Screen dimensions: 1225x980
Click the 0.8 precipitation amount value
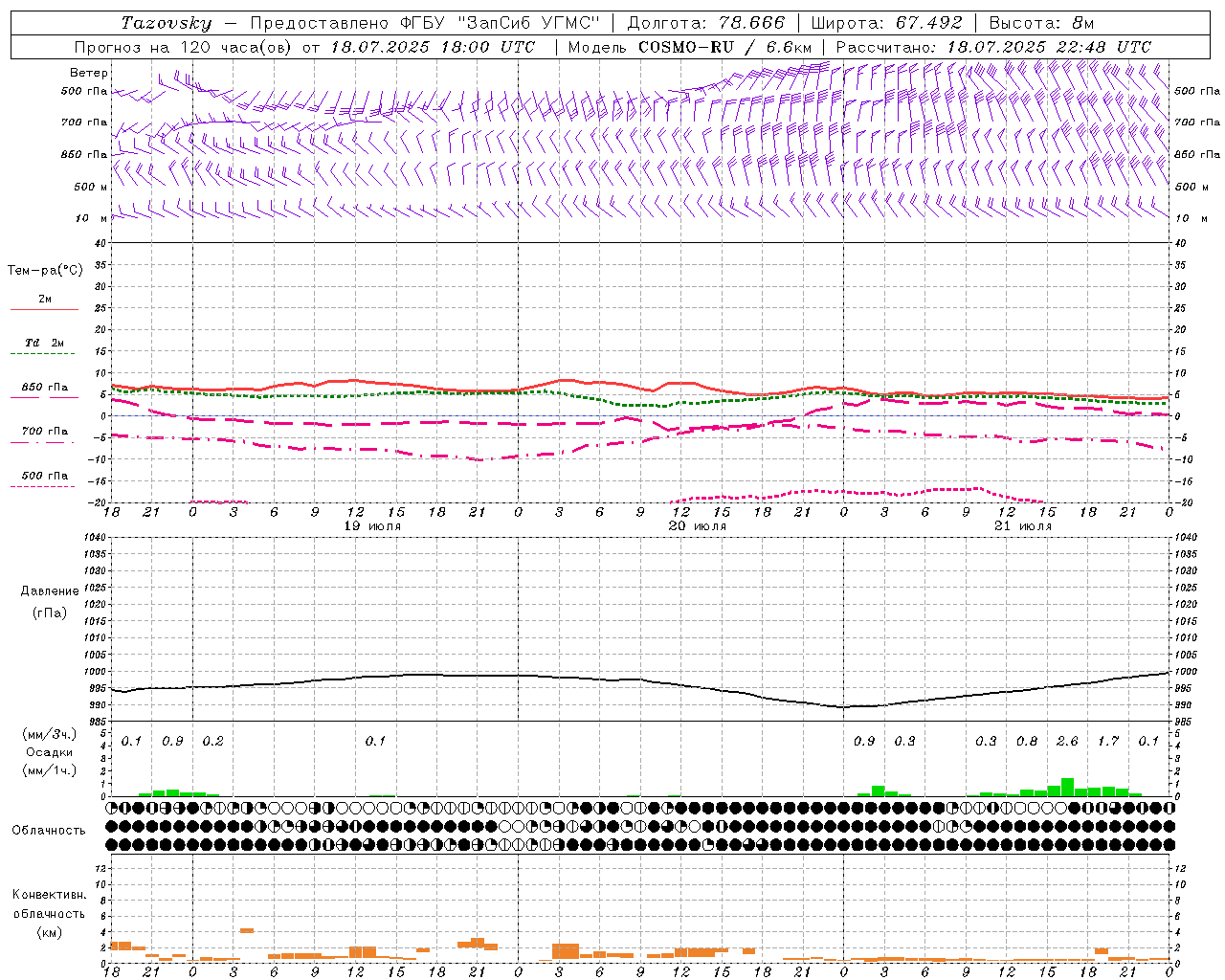pos(1027,742)
